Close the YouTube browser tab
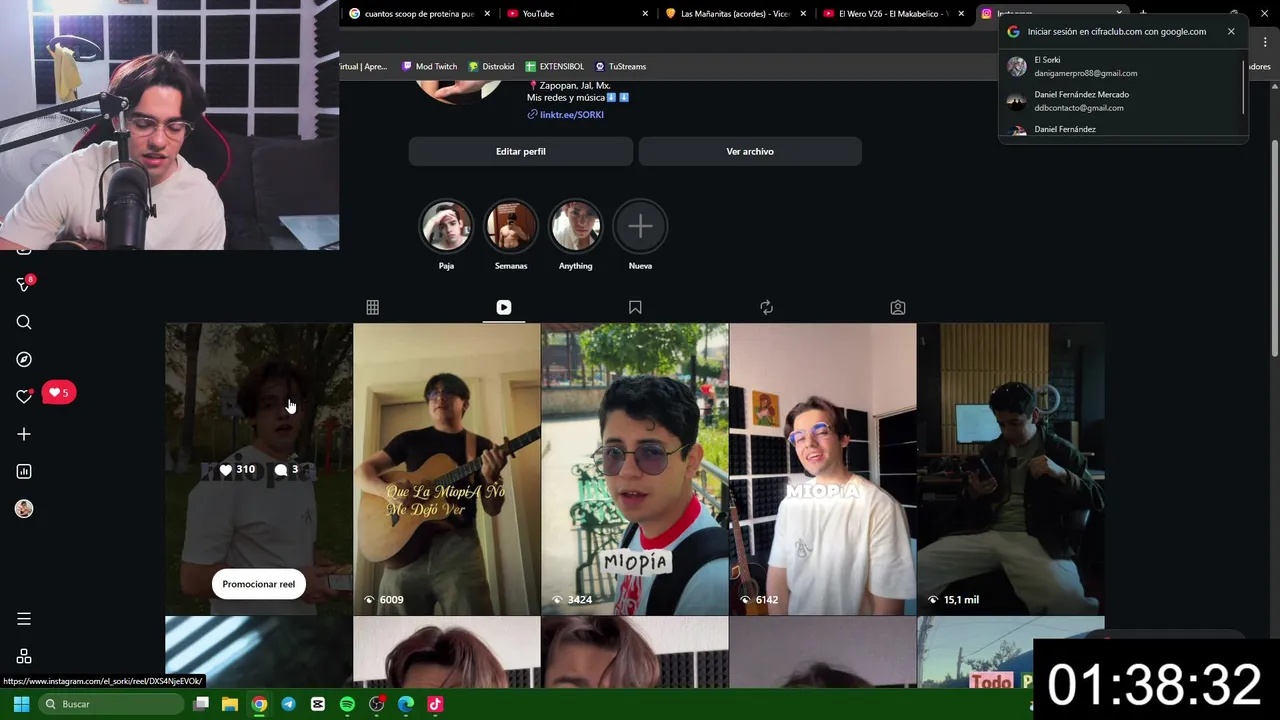This screenshot has width=1280, height=720. (645, 14)
